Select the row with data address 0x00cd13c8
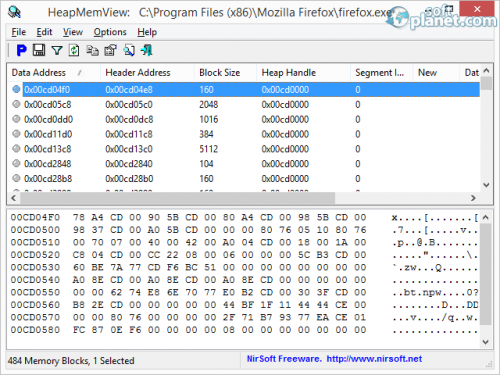 243,149
